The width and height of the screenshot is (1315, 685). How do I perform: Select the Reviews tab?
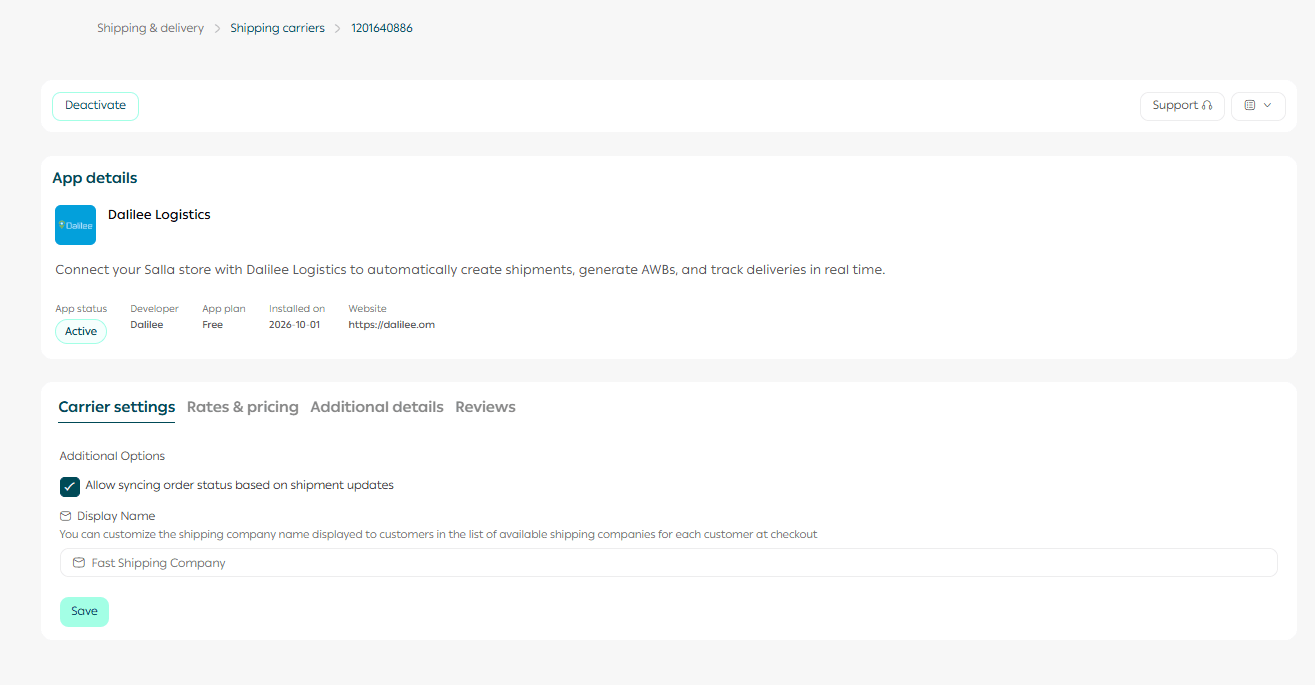click(x=485, y=407)
